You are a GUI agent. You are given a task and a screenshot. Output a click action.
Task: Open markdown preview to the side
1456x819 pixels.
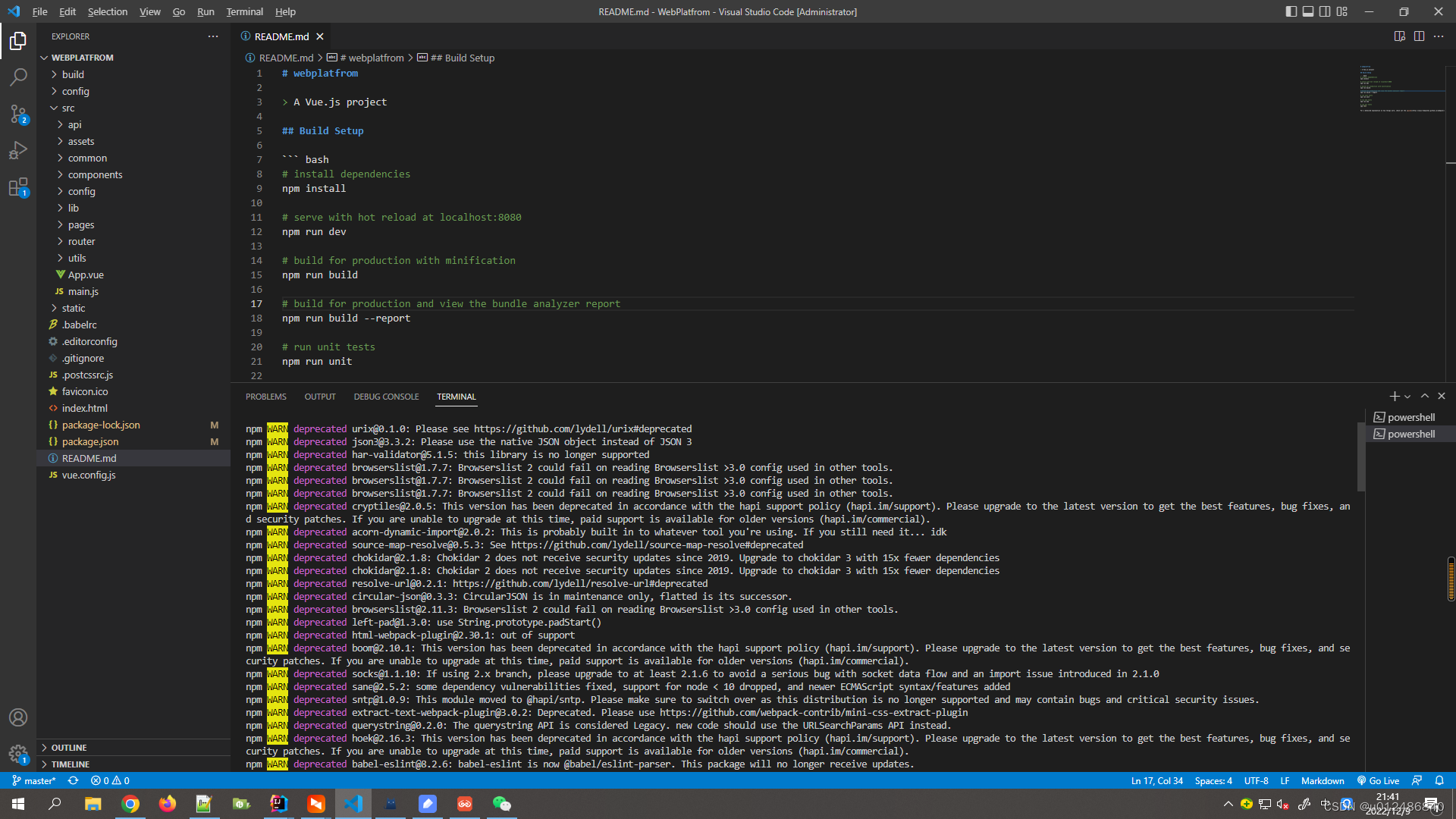[1400, 36]
